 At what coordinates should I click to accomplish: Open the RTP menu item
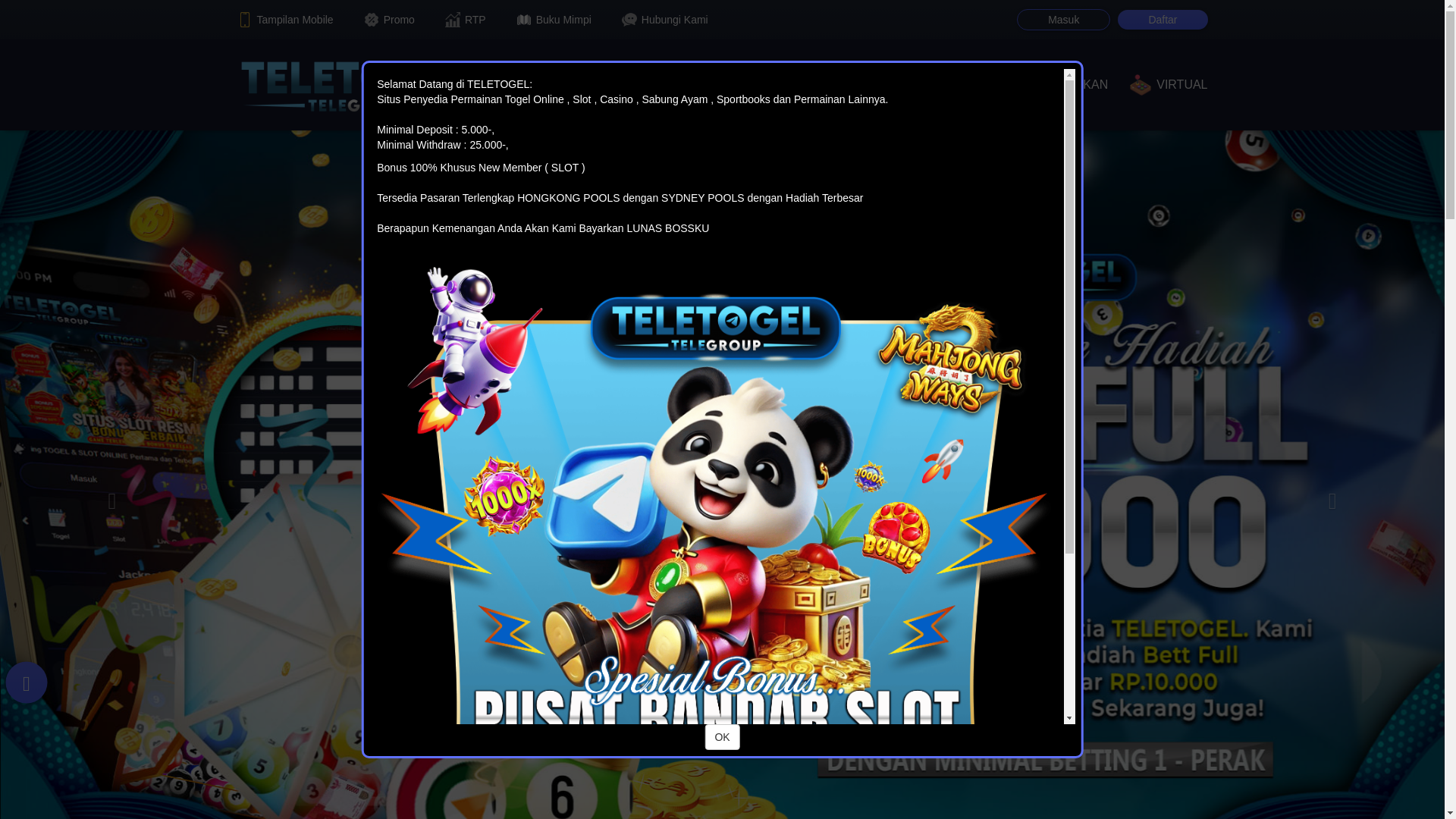(466, 20)
